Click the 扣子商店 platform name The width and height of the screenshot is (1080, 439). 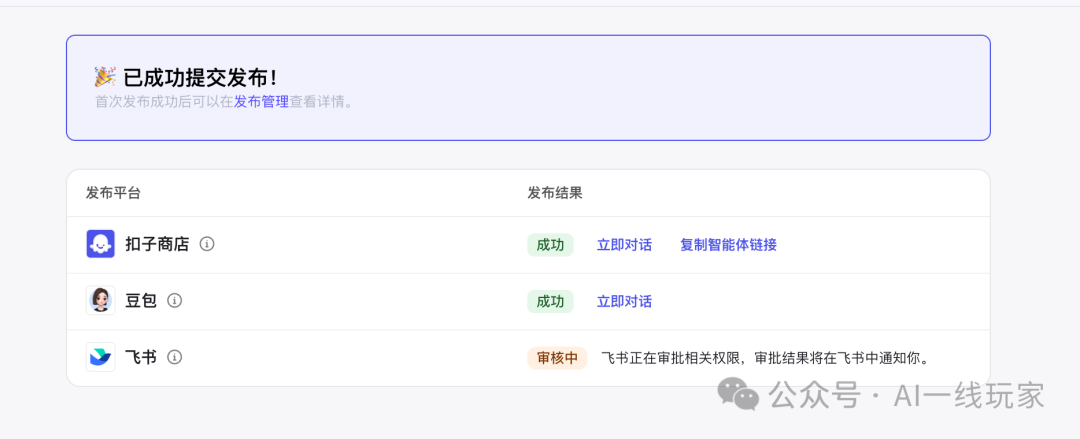click(x=157, y=244)
